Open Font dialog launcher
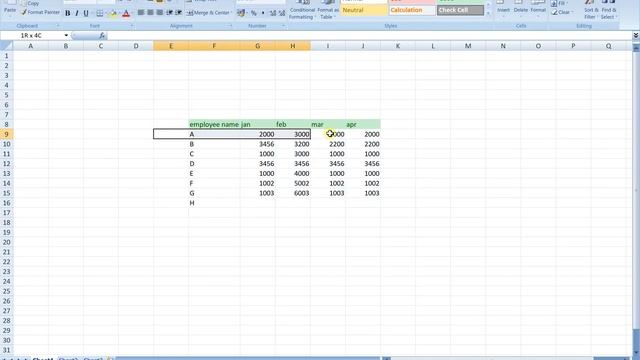The image size is (640, 360). point(132,26)
